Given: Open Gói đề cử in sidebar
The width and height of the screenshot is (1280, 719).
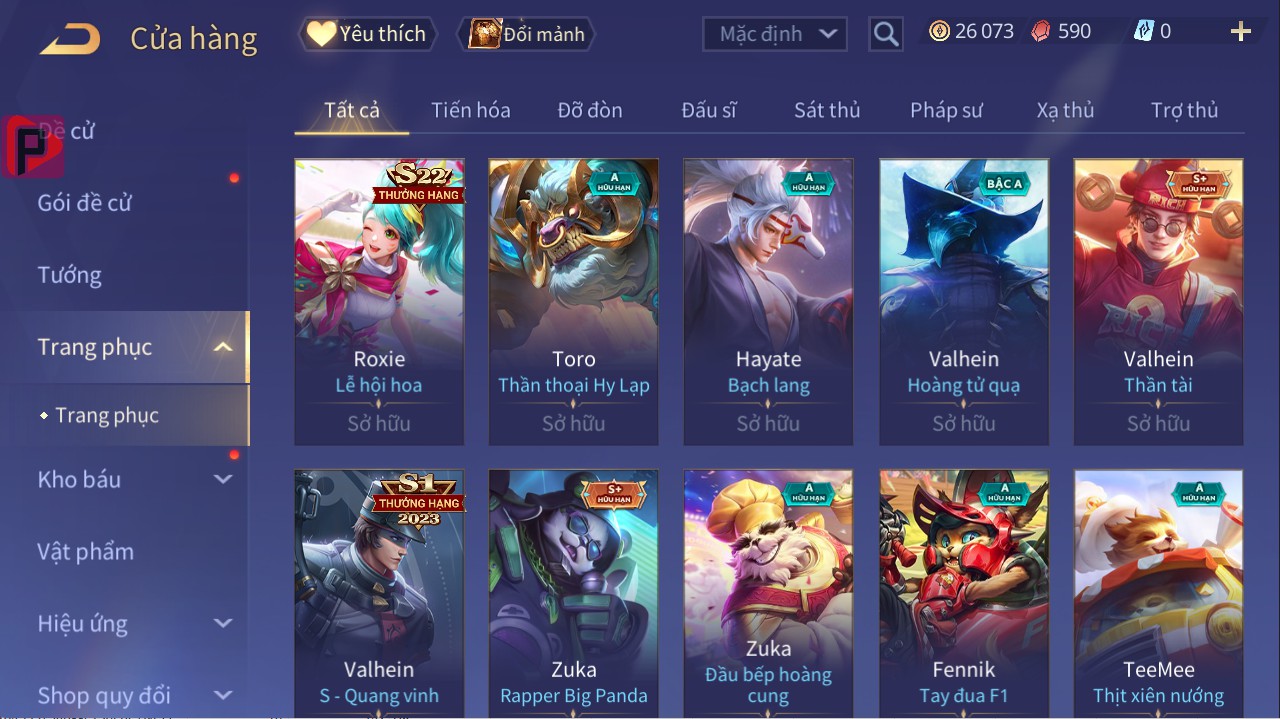Looking at the screenshot, I should coord(85,203).
